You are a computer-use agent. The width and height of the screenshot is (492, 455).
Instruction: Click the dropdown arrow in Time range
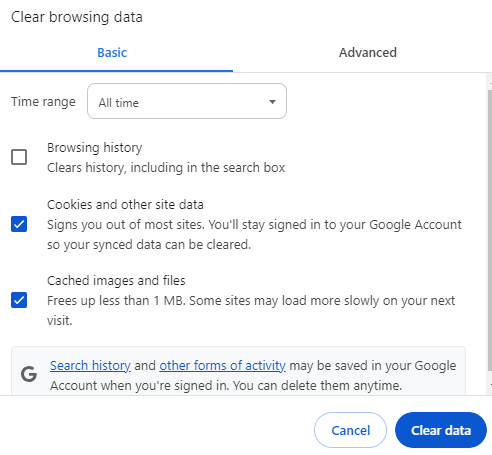(272, 102)
